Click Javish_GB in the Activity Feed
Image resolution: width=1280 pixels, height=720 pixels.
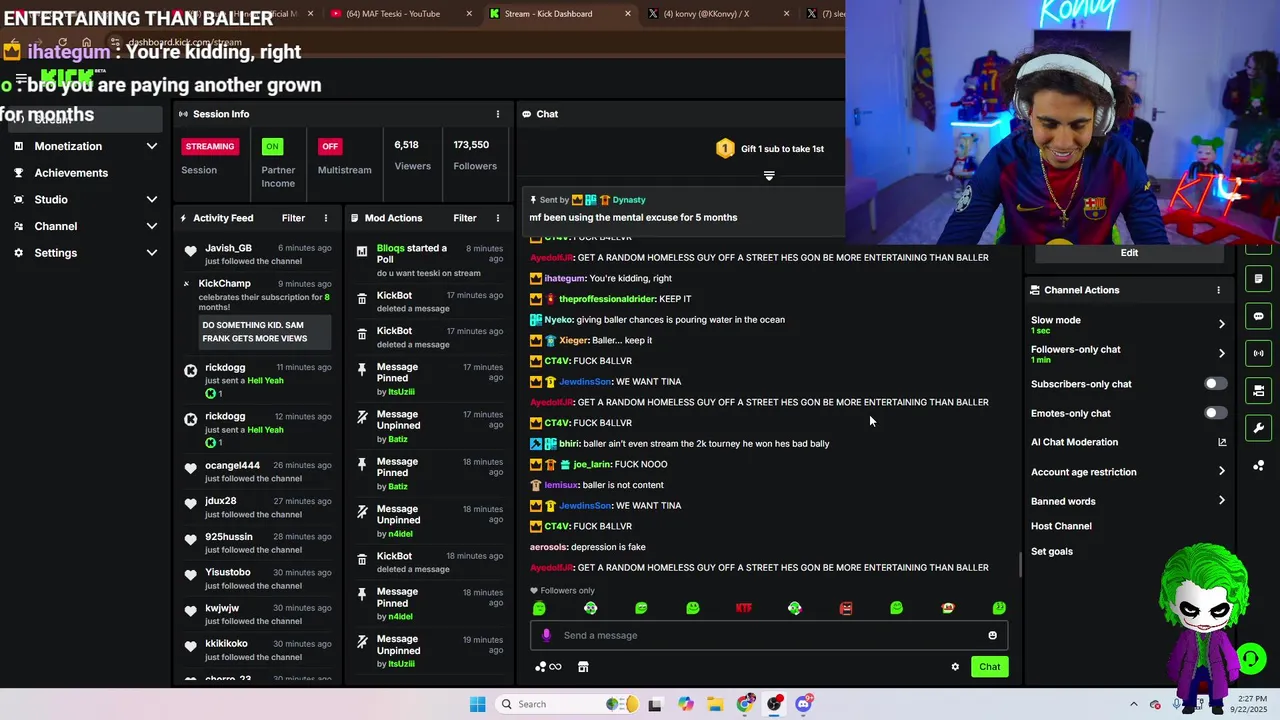coord(228,248)
